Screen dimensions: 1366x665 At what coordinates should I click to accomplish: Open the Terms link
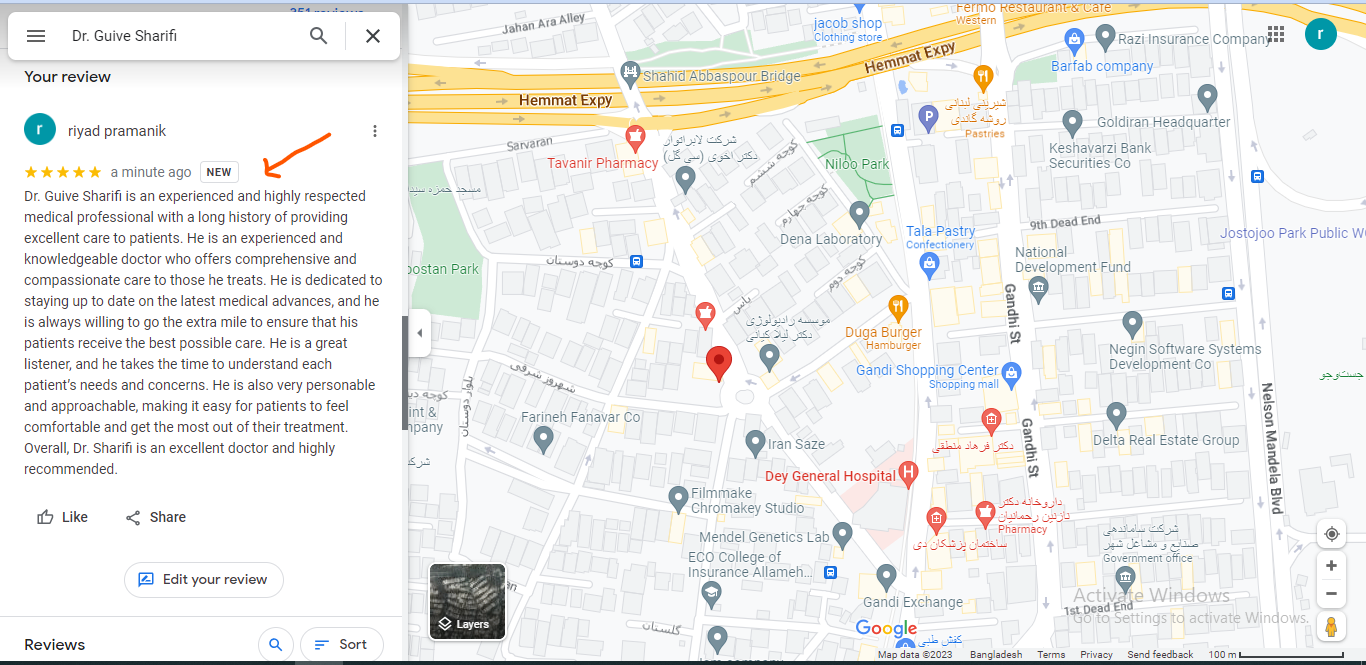(x=1051, y=655)
